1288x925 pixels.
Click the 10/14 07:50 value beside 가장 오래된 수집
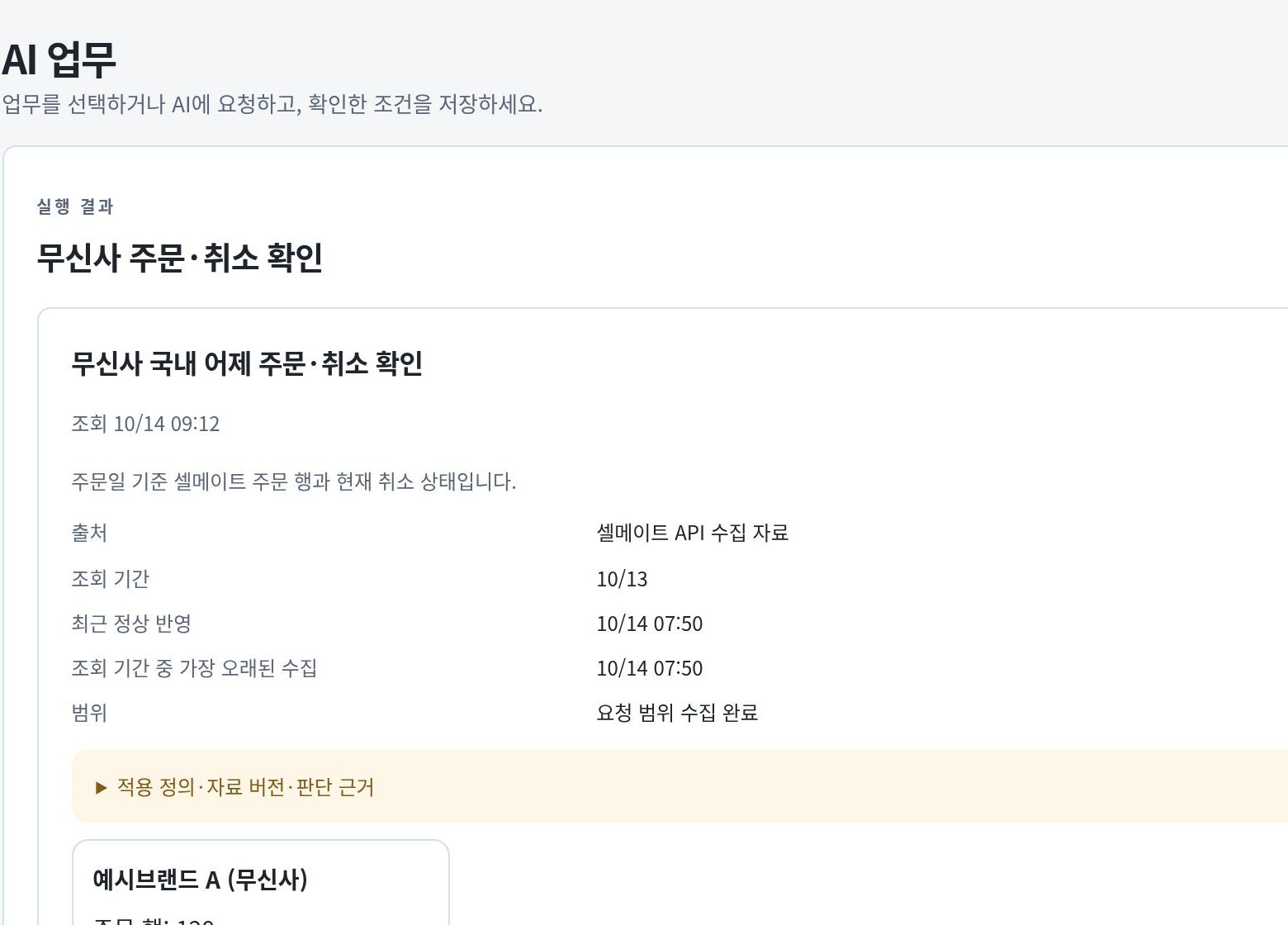point(650,668)
